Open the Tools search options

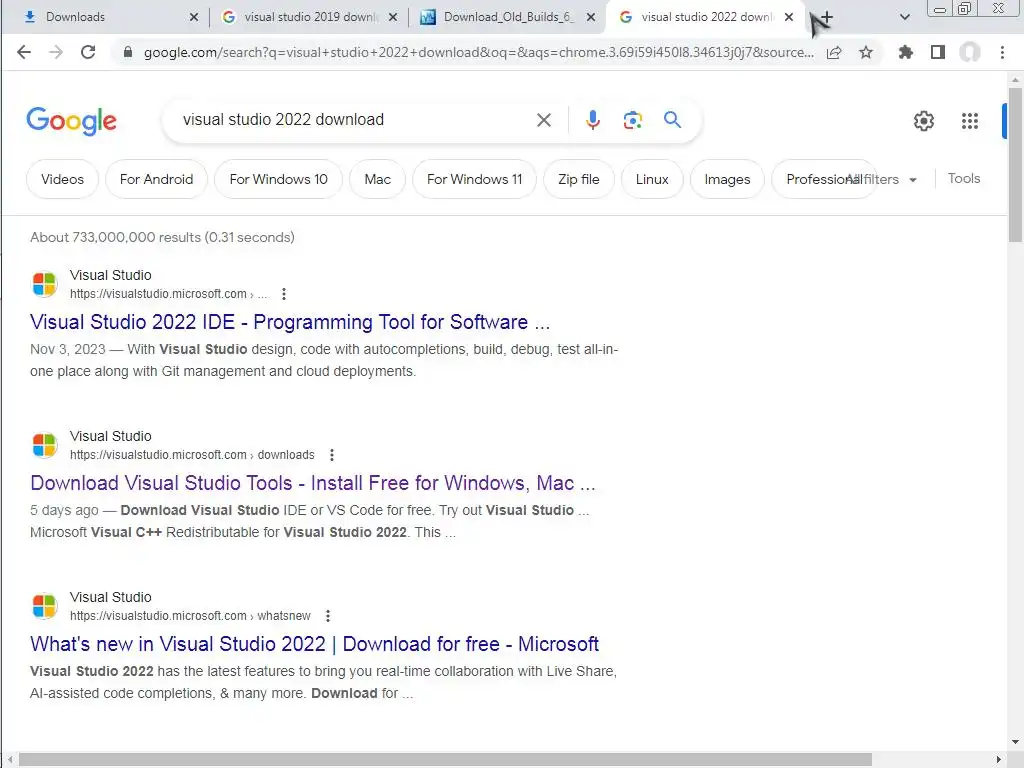[964, 178]
